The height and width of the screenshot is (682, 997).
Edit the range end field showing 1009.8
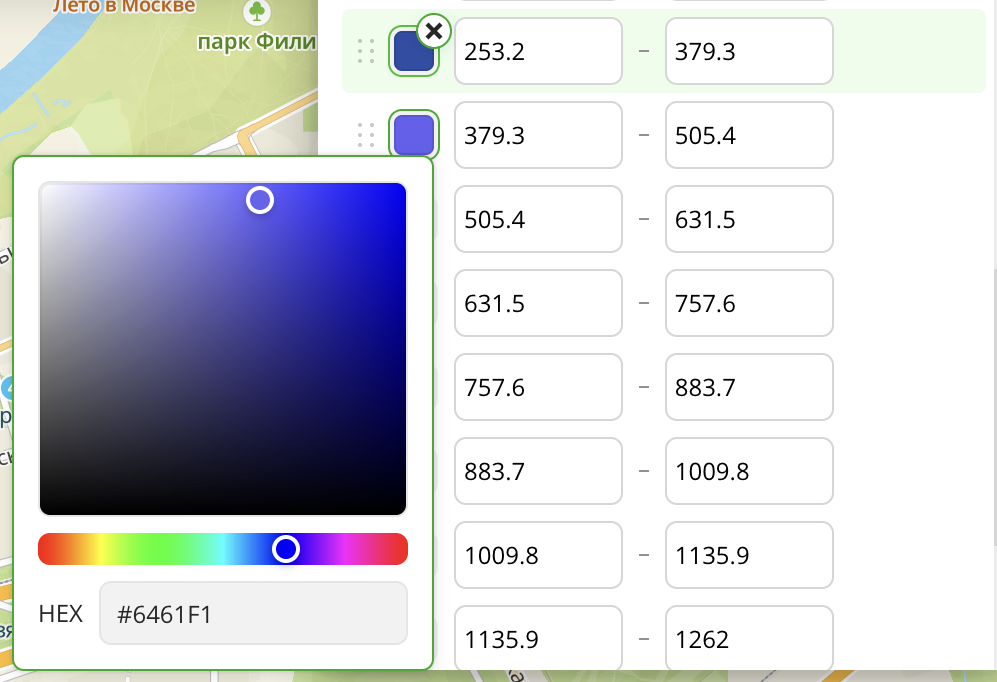(749, 471)
